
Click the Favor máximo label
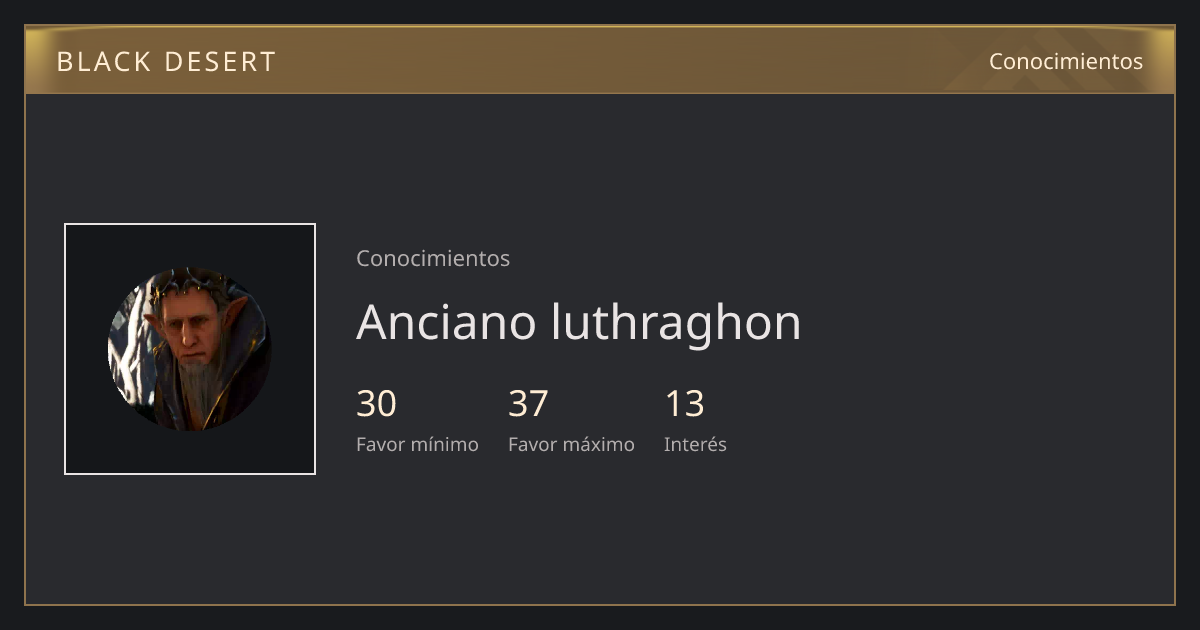point(571,444)
